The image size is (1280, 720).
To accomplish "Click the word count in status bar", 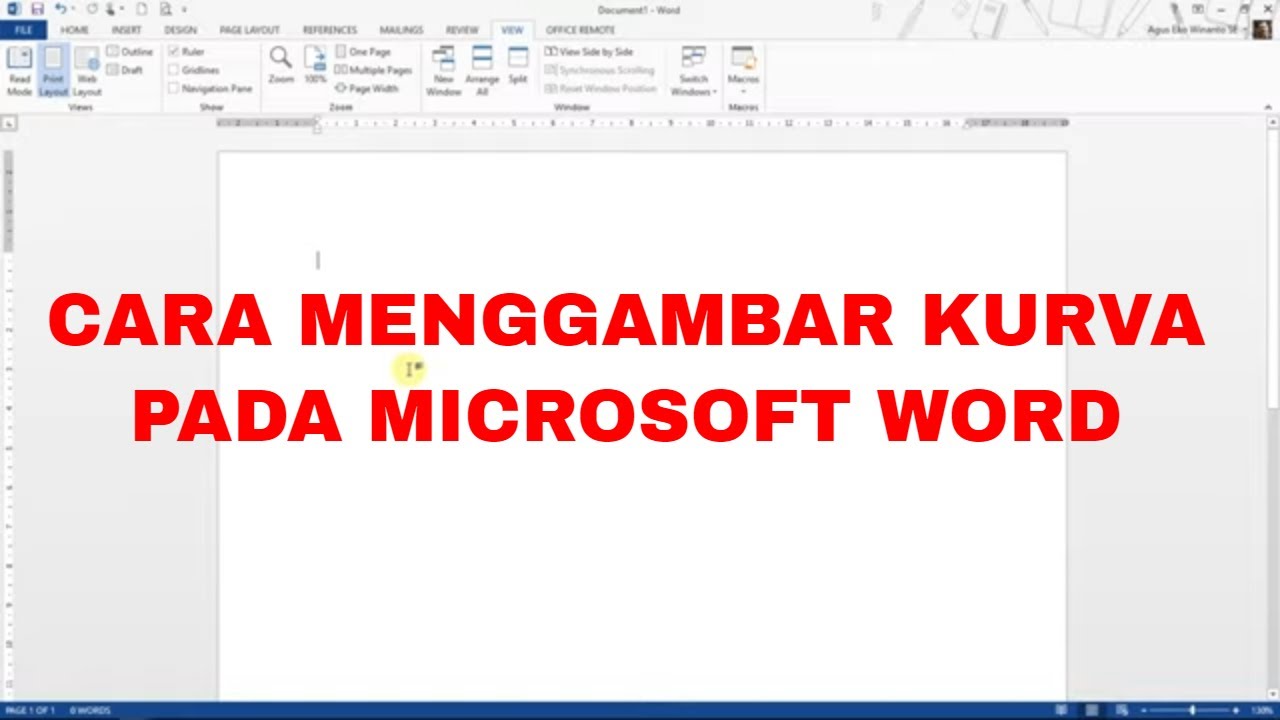I will [90, 710].
